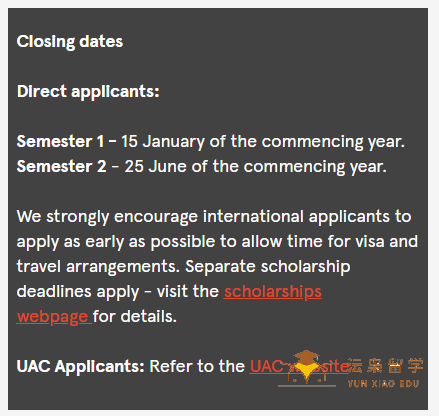Open the red 'scholarships' hyperlink

click(x=273, y=291)
